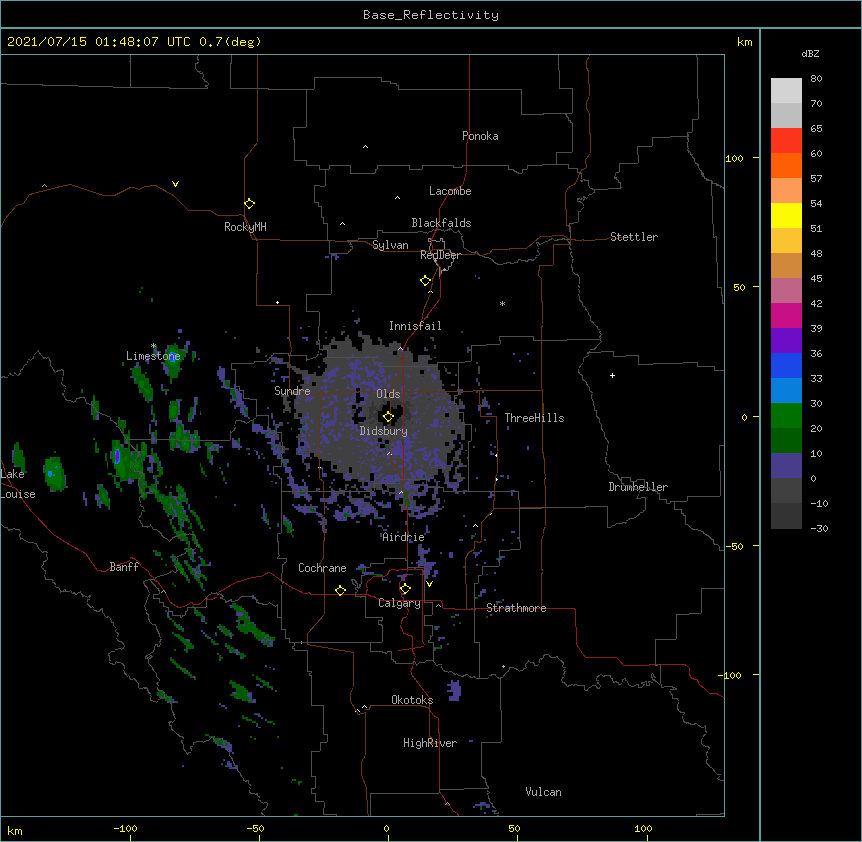Click the Didsbury town label
This screenshot has height=842, width=862.
tap(383, 431)
